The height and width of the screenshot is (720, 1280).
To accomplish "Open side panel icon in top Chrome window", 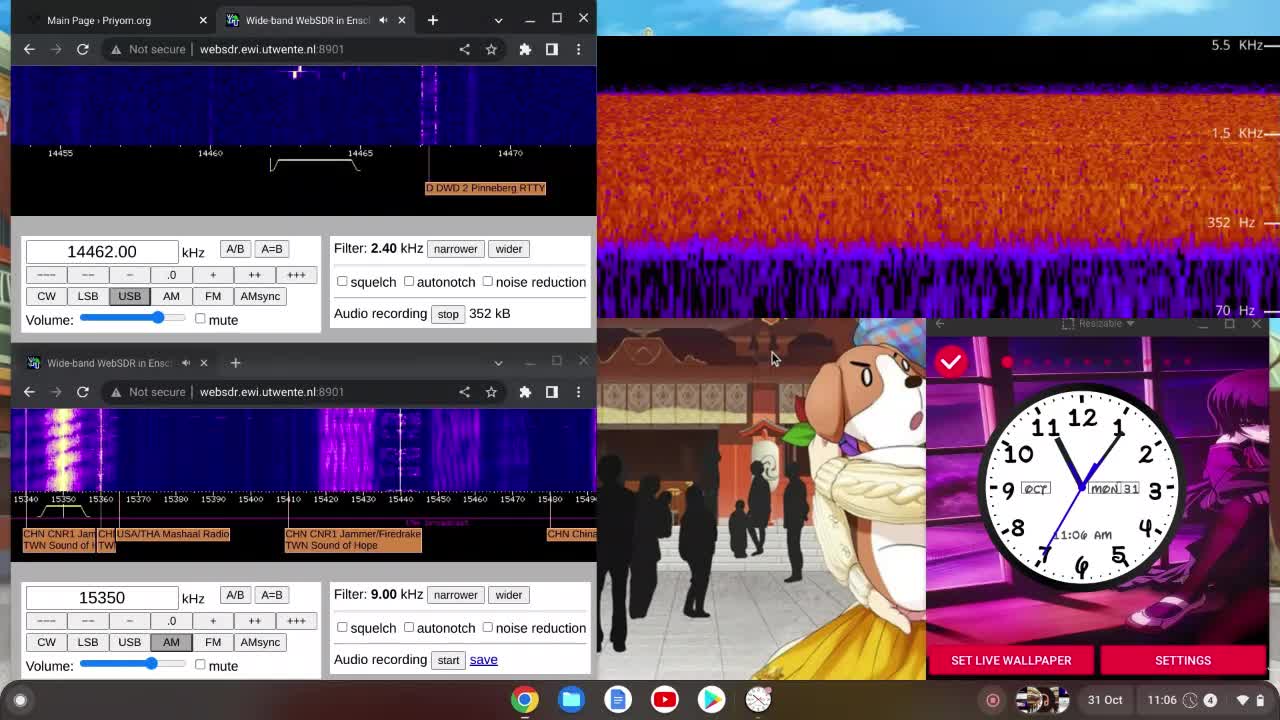I will coord(552,49).
